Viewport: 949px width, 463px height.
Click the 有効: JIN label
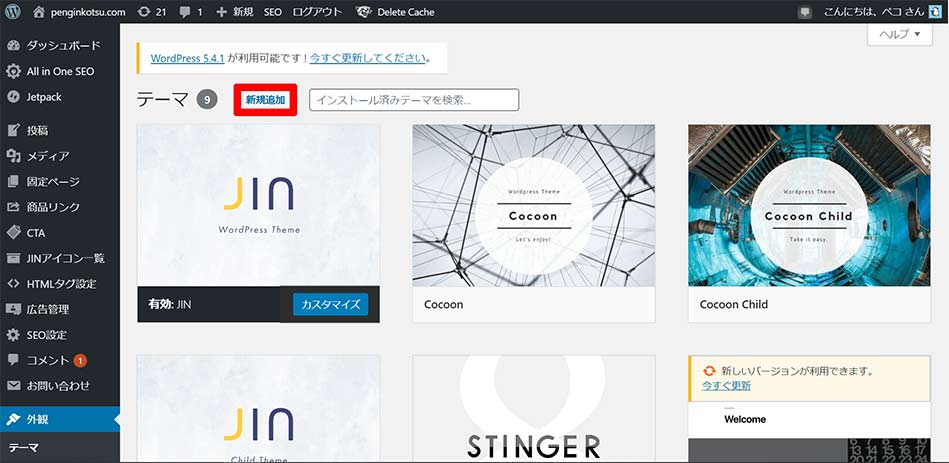[170, 304]
